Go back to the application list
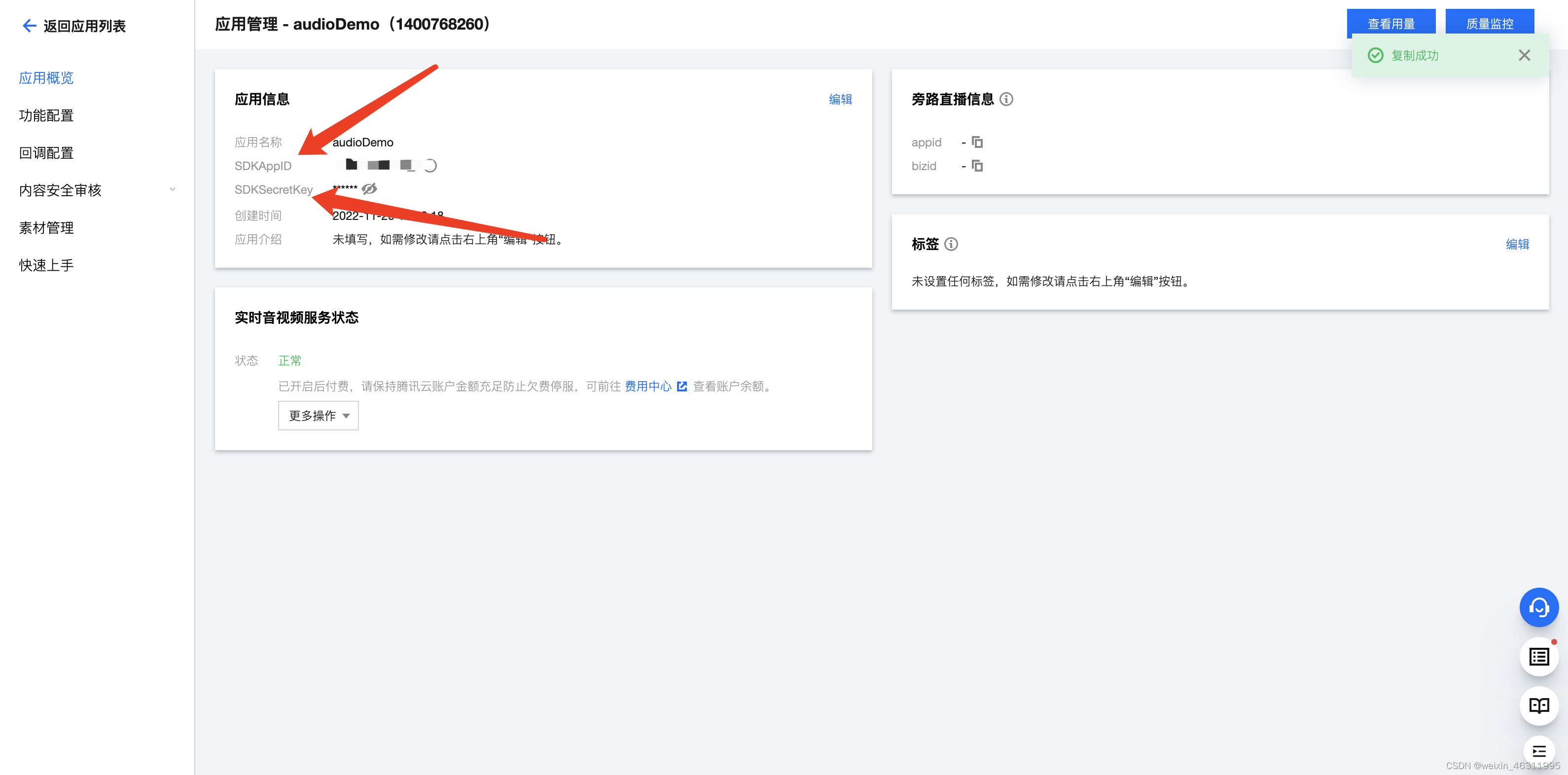Screen dimensions: 1568x775 point(73,26)
